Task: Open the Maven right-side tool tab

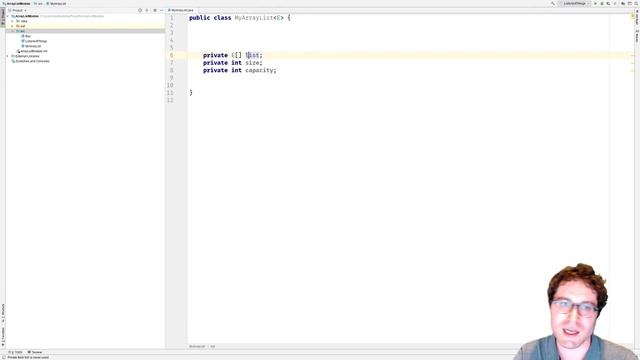Action: (637, 36)
